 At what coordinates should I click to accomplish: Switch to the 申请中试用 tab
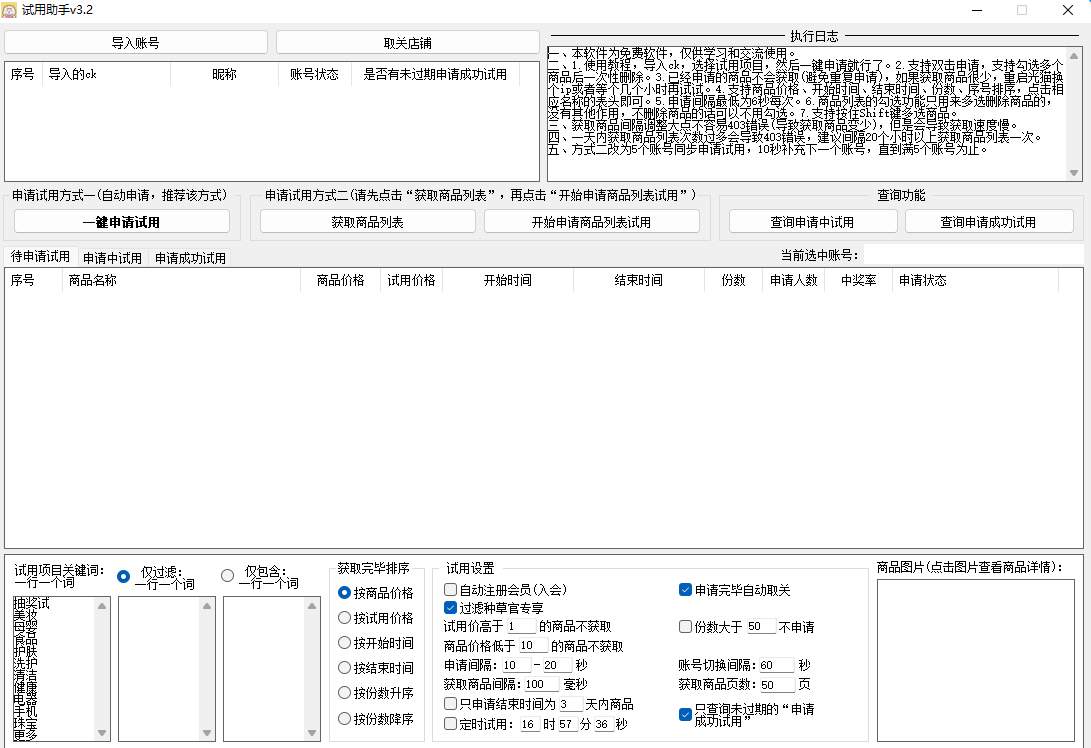(112, 258)
